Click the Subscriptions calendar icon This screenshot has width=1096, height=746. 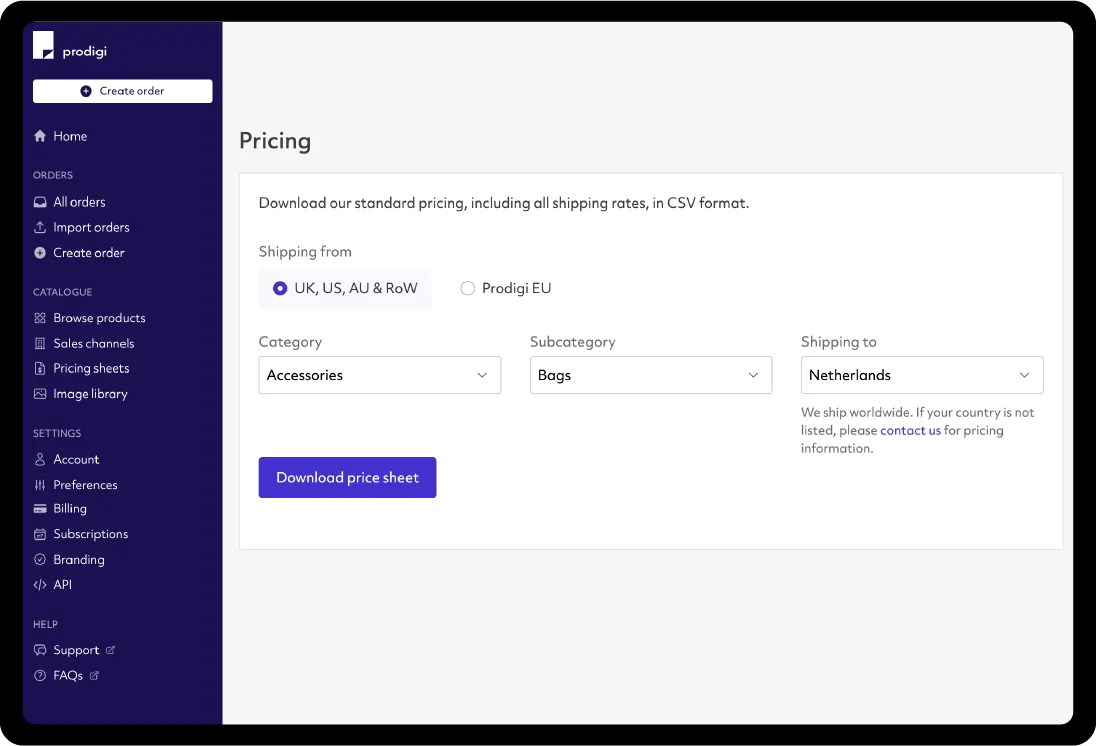point(40,534)
